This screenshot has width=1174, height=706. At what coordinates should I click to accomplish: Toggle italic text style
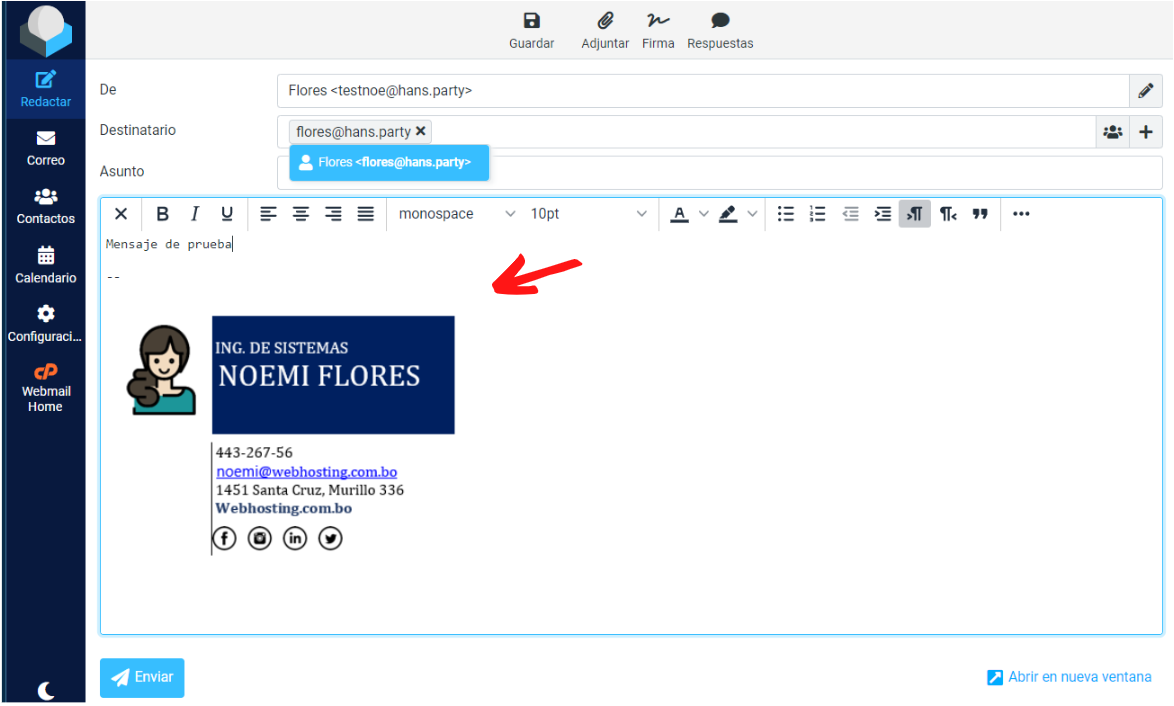195,214
